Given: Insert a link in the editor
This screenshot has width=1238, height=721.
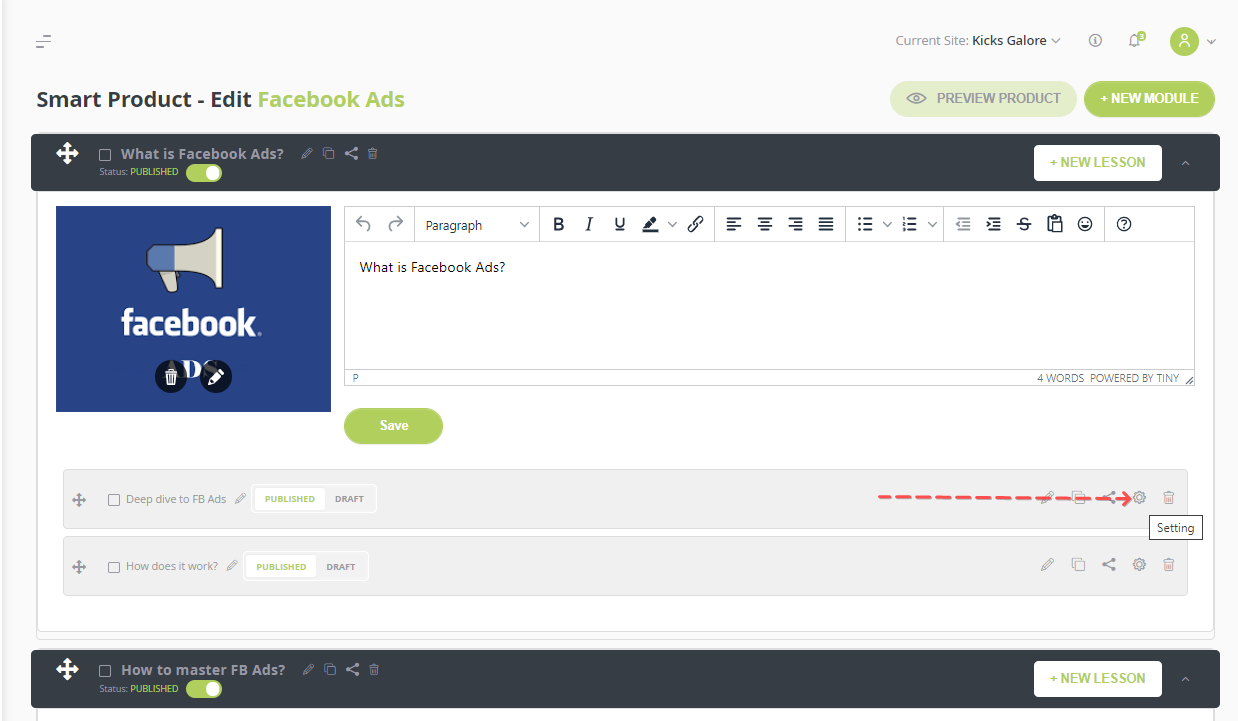Looking at the screenshot, I should pos(696,225).
